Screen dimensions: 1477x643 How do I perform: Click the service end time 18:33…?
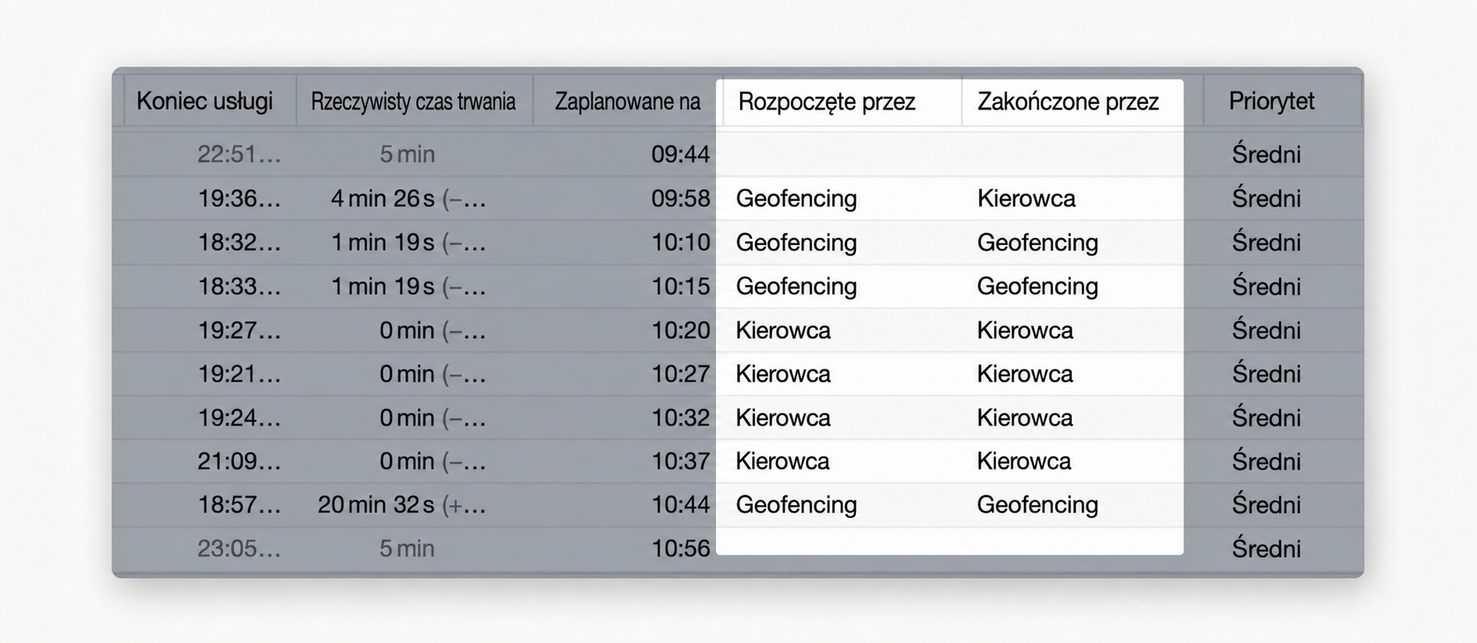point(239,287)
